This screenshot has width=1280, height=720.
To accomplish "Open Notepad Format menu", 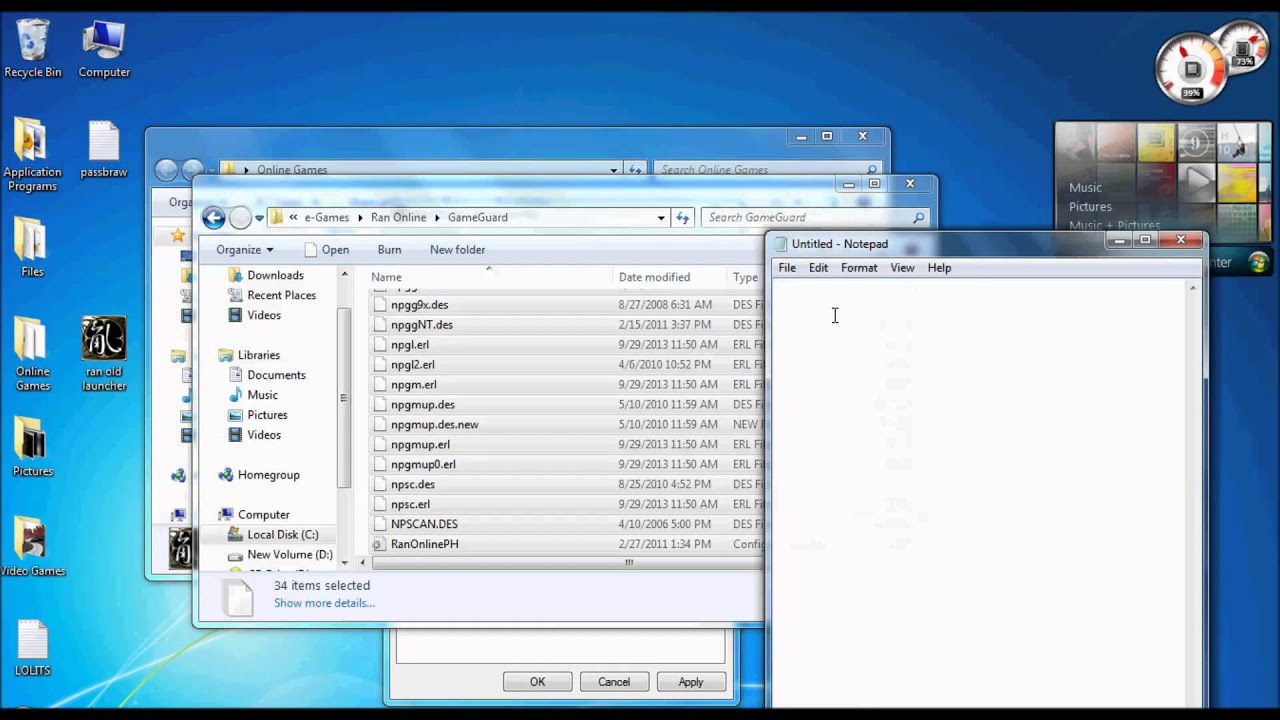I will click(859, 268).
